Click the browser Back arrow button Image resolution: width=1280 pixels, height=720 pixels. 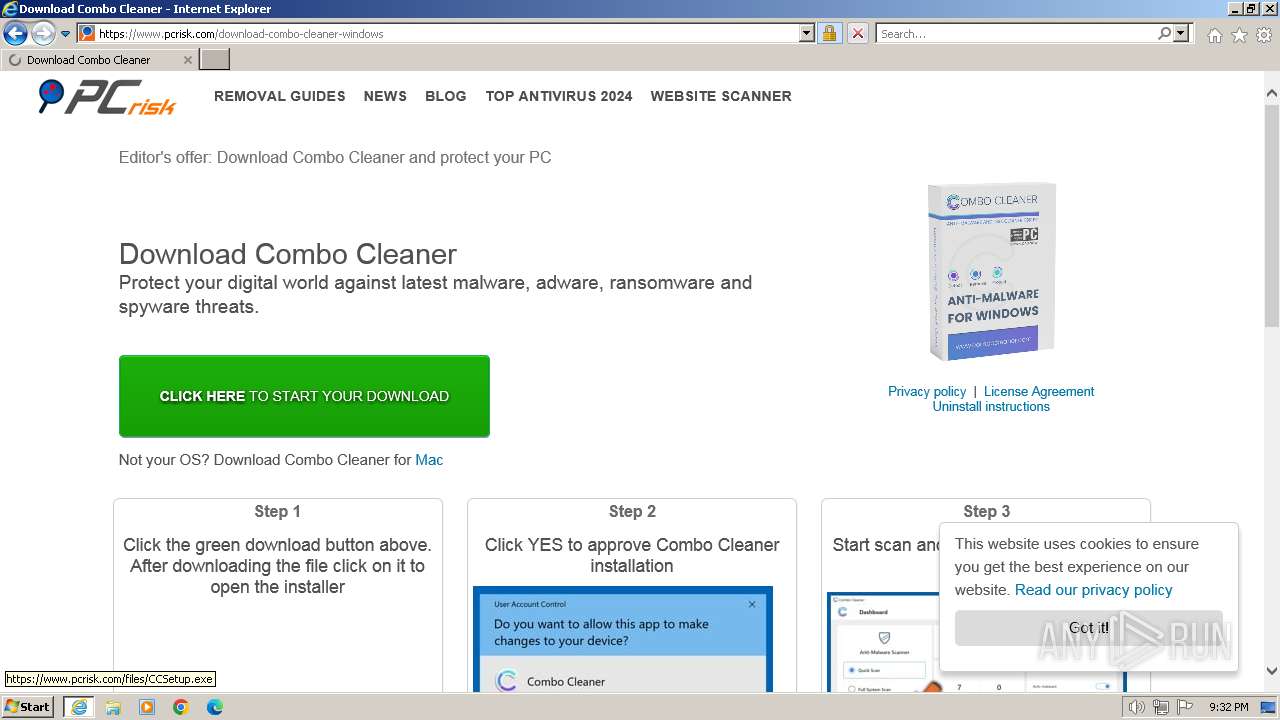tap(15, 33)
